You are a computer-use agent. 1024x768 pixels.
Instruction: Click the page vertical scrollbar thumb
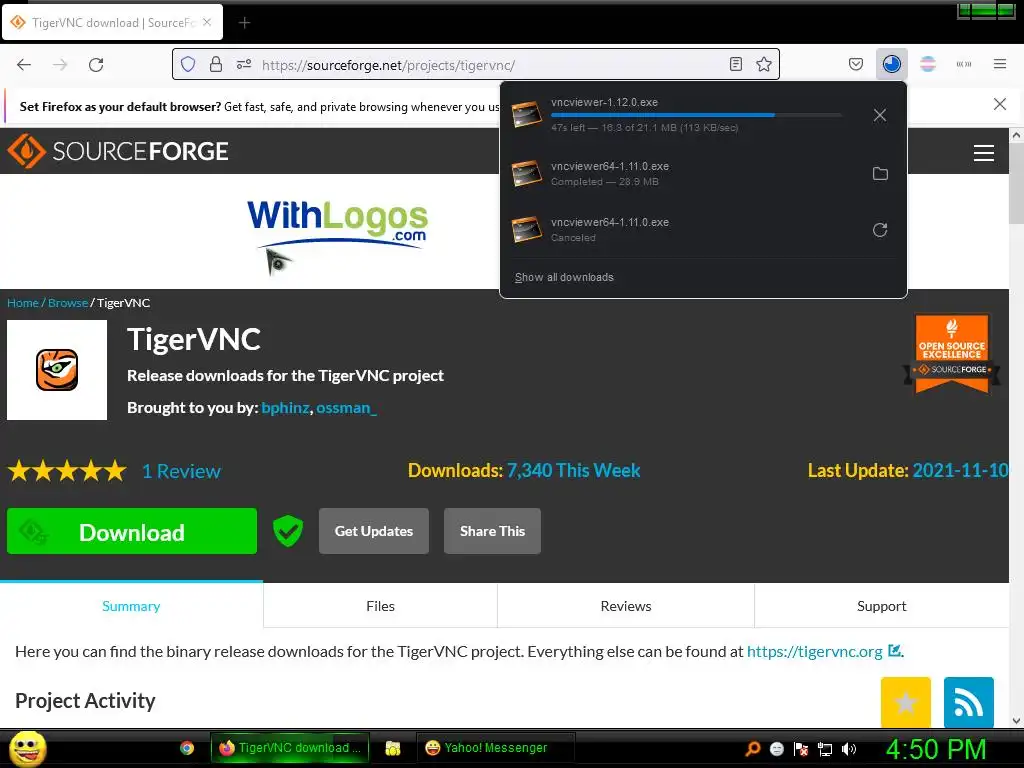(1016, 184)
